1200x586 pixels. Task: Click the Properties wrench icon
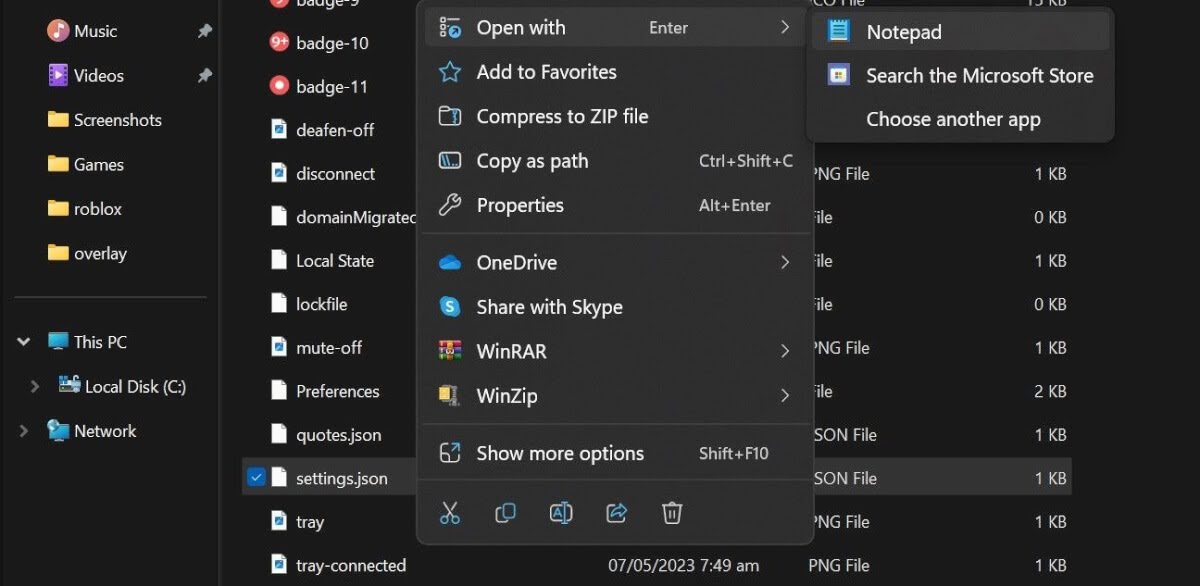(450, 205)
